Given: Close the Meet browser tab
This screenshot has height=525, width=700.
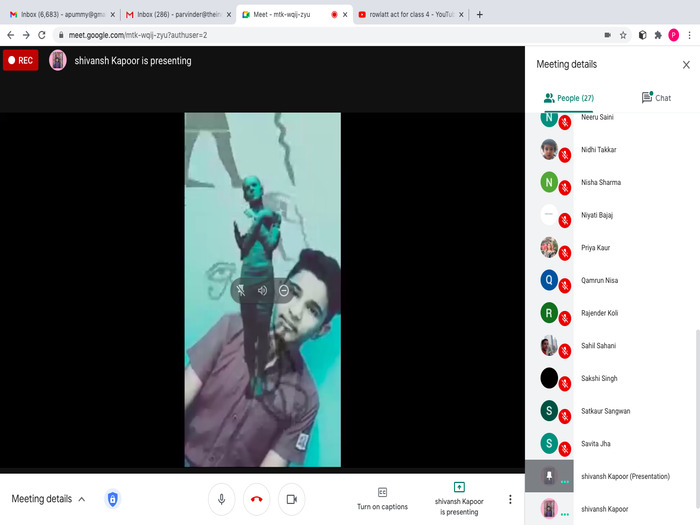Looking at the screenshot, I should click(x=345, y=14).
